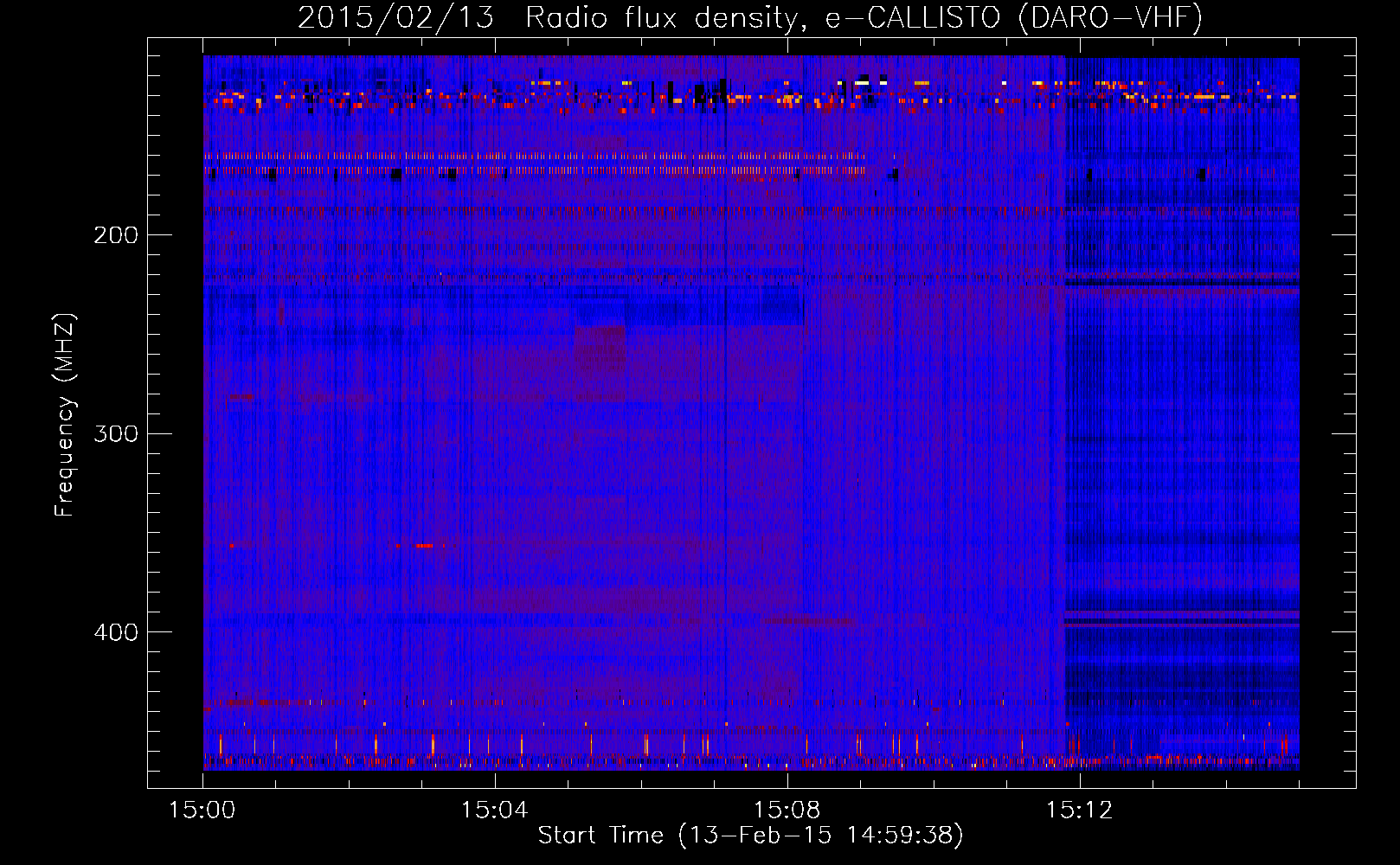Click the plot title 'Radio flux density, e-CALLISTO (DARO-VHF)'

coord(864,17)
